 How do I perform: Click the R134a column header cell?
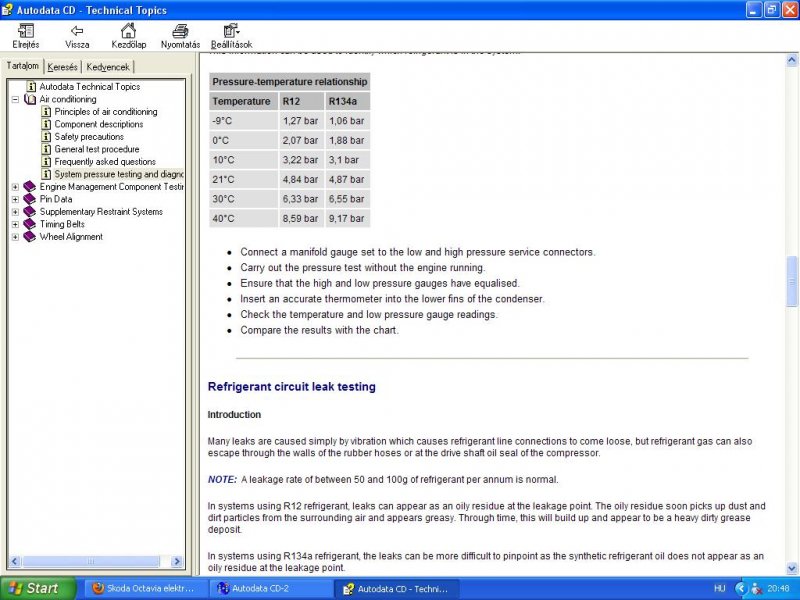[347, 101]
